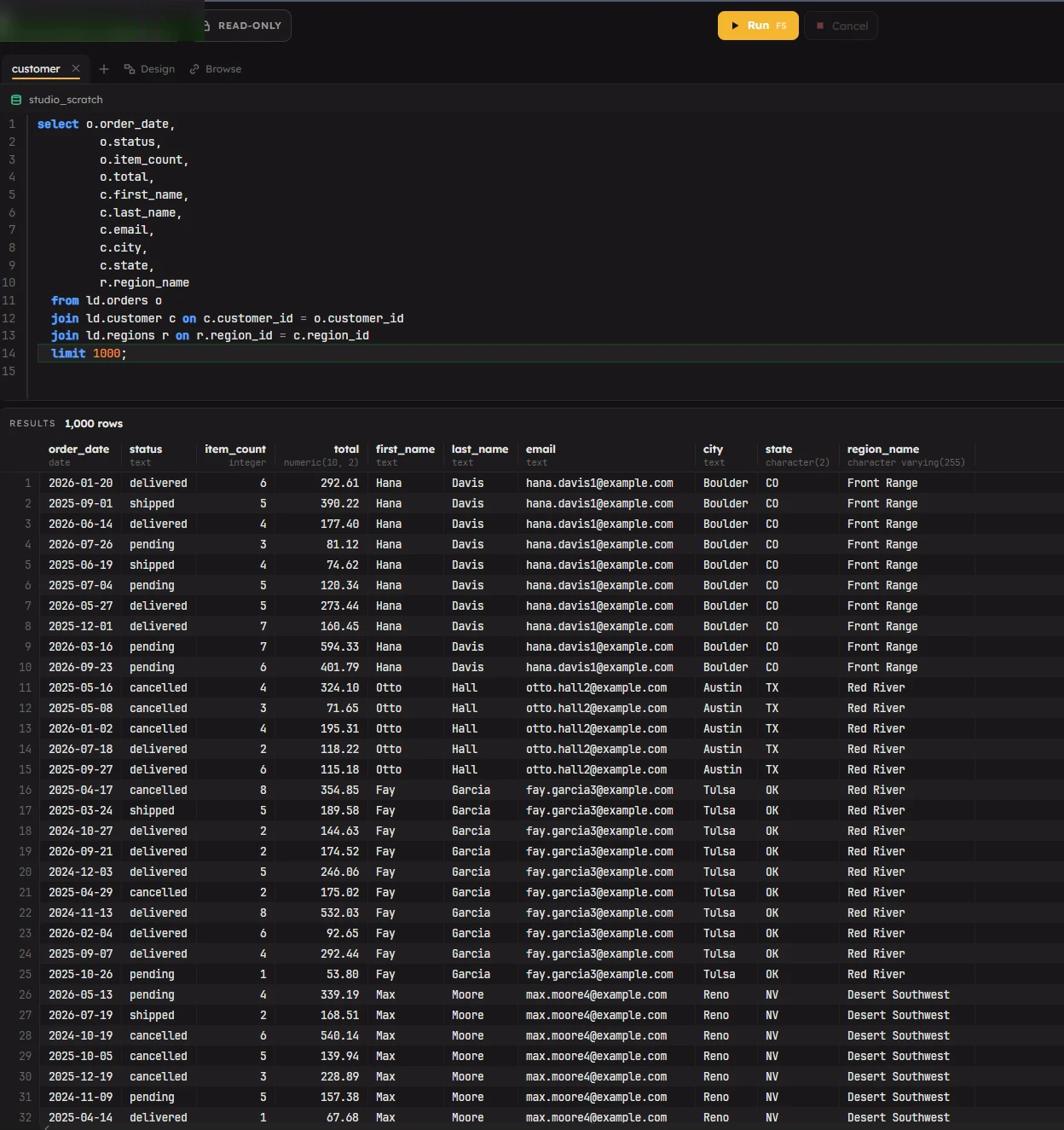Sort by the order_date column header
This screenshot has width=1064, height=1130.
[x=78, y=449]
